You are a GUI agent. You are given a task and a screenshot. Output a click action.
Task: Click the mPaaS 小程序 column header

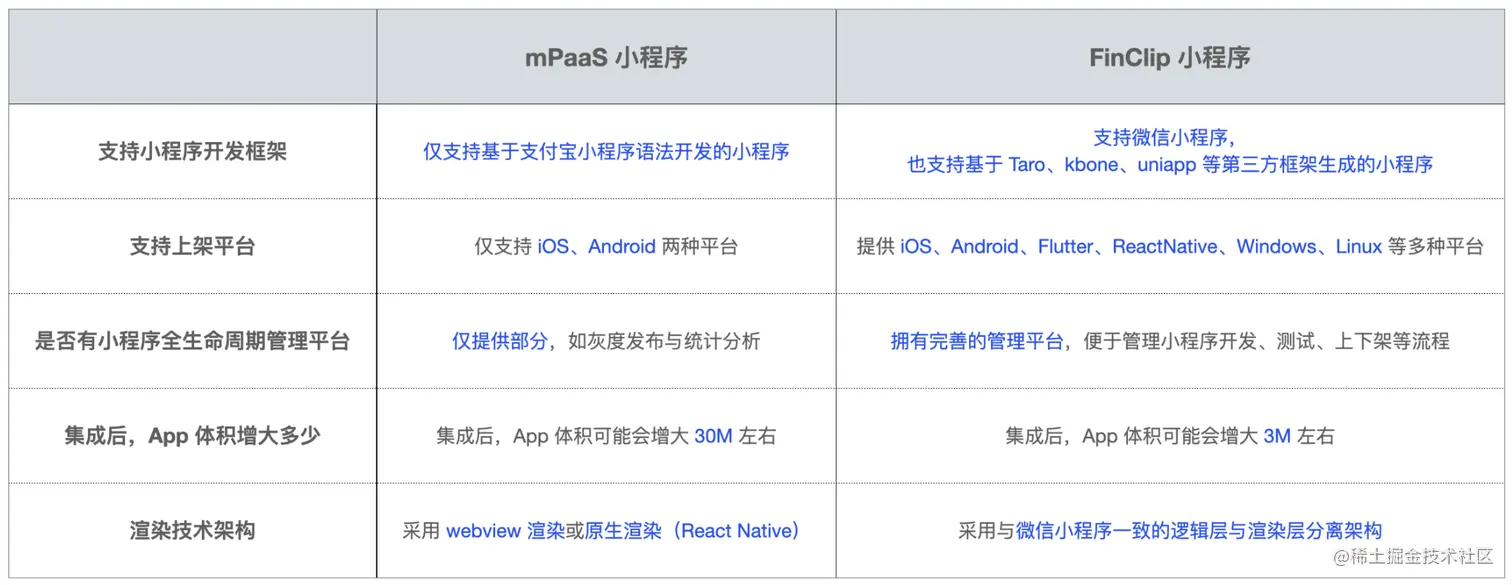[606, 58]
